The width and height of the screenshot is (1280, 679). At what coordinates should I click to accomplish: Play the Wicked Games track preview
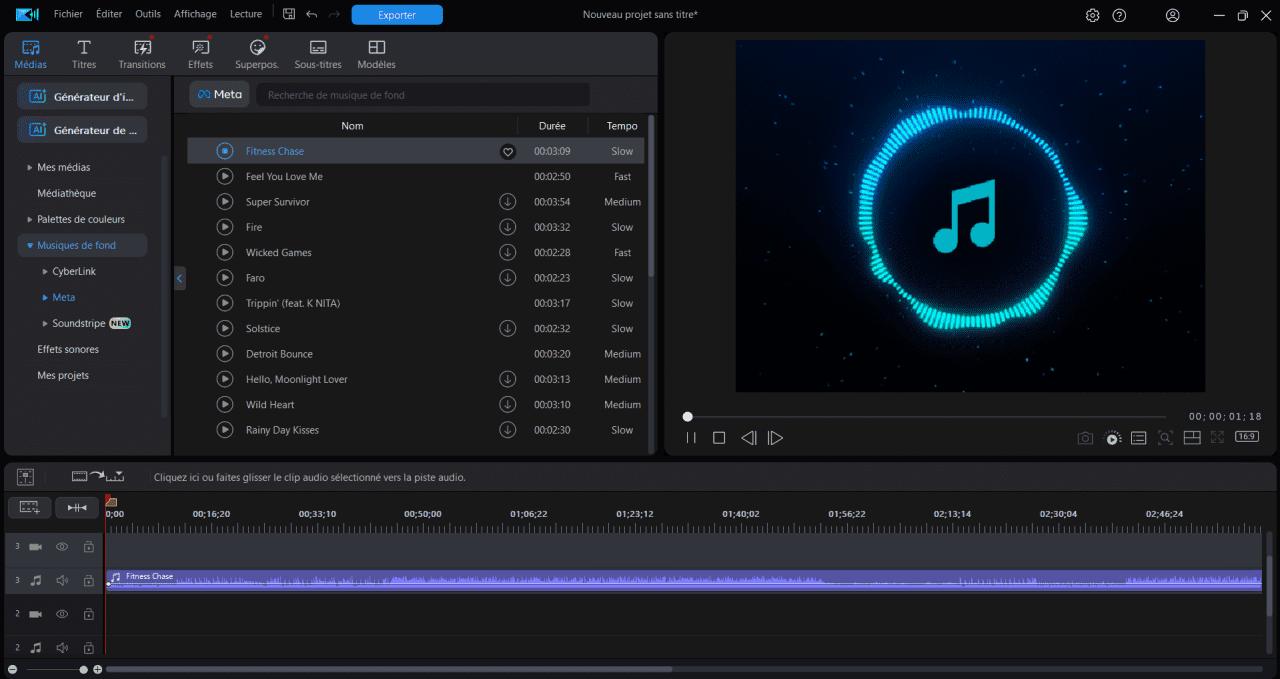tap(225, 253)
